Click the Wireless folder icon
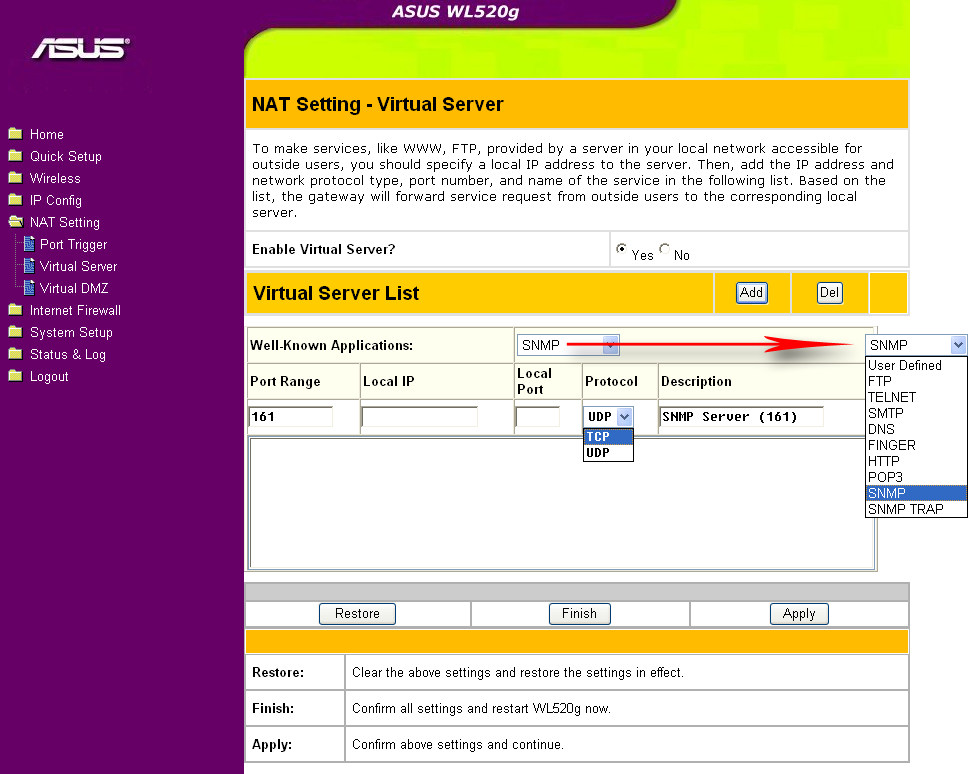Viewport: 980px width, 774px height. 15,178
